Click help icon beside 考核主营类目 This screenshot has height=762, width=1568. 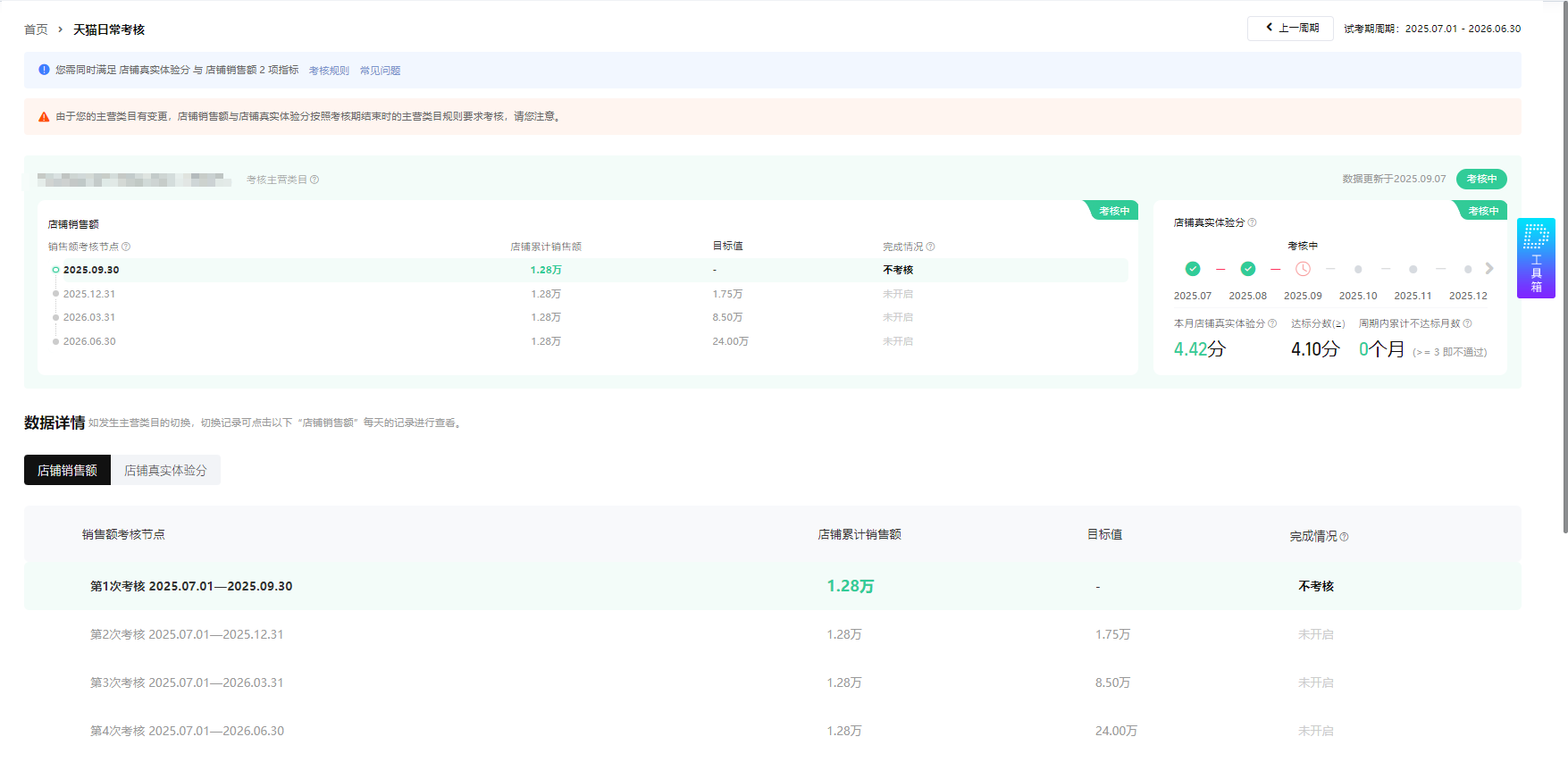[314, 180]
